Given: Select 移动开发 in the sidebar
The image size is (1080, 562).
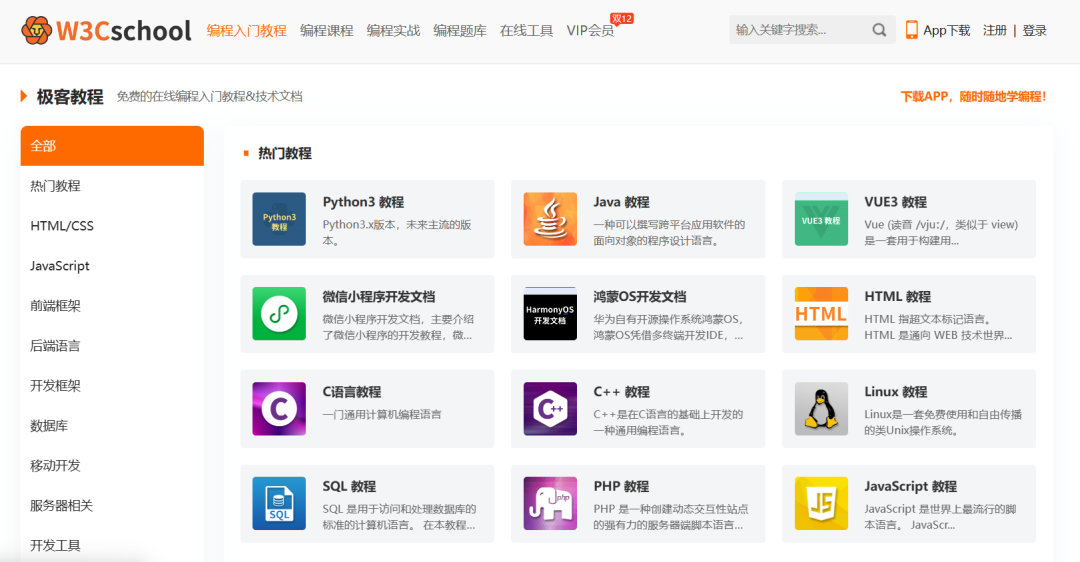Looking at the screenshot, I should click(112, 466).
